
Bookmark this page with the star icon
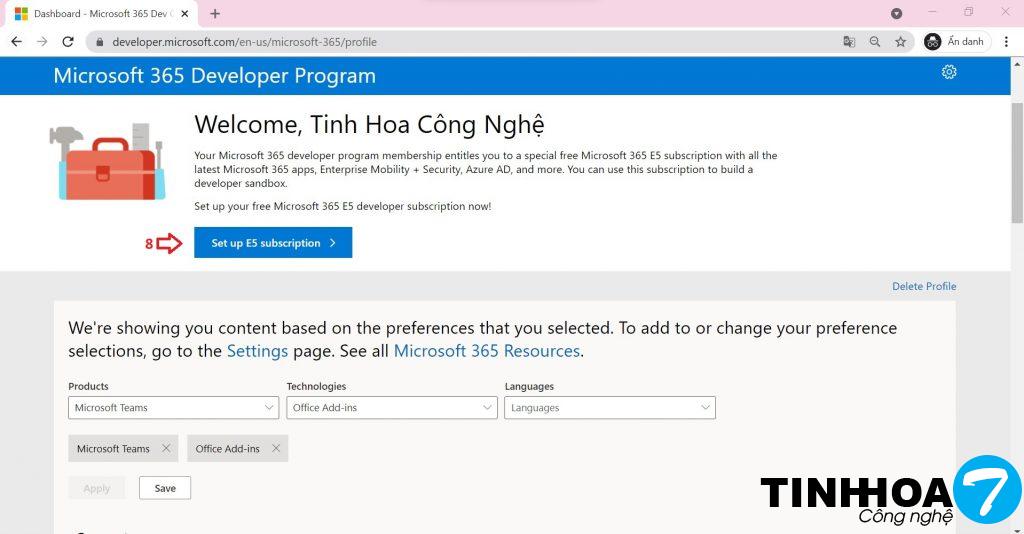[x=900, y=42]
